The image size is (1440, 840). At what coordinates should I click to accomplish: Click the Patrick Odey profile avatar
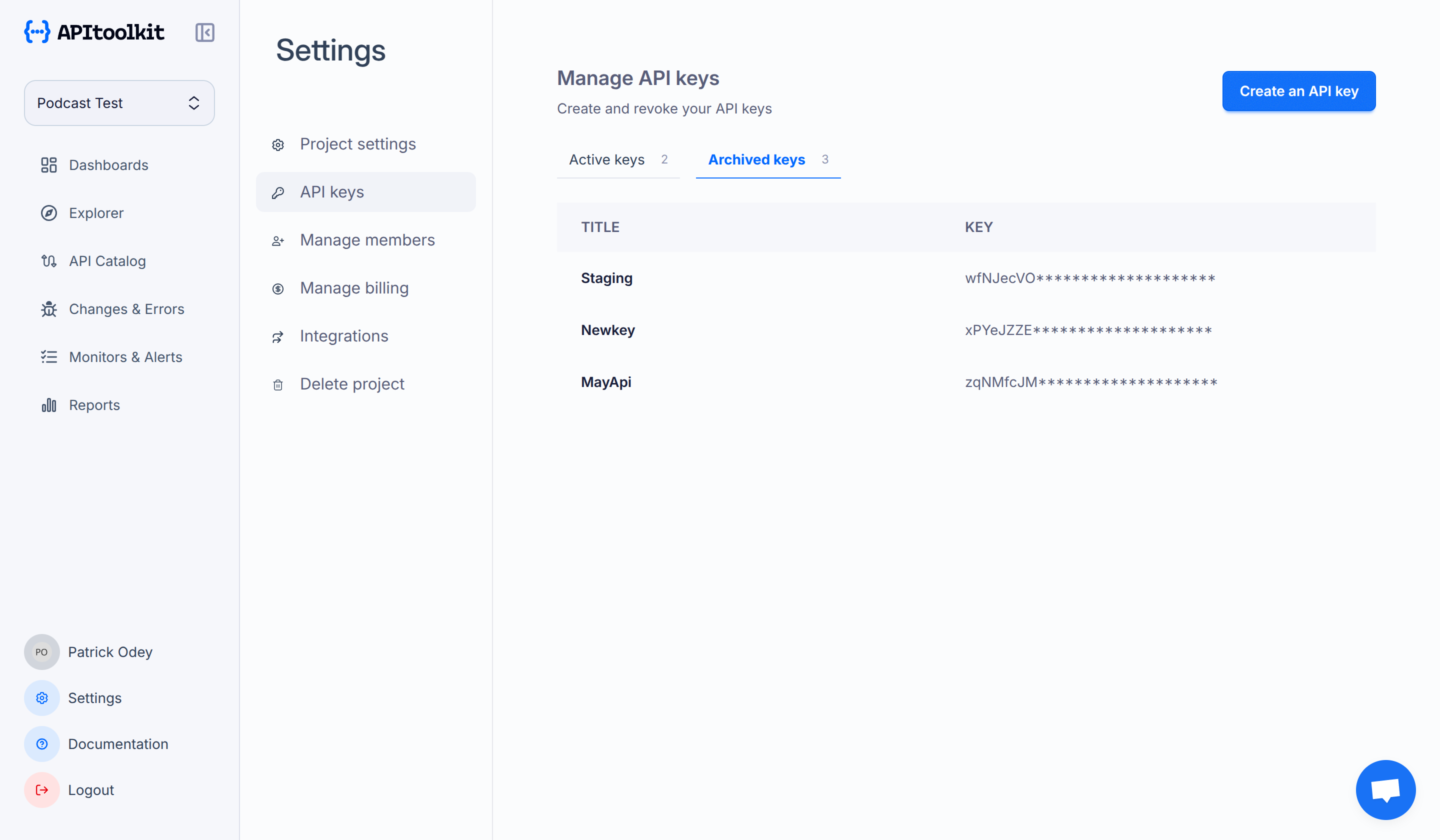point(41,651)
